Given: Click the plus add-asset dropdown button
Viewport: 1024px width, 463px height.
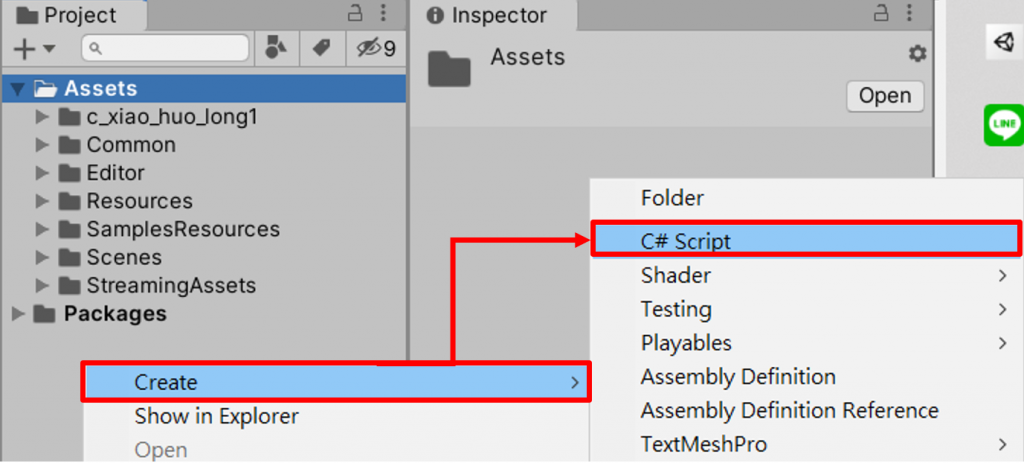Looking at the screenshot, I should (34, 49).
